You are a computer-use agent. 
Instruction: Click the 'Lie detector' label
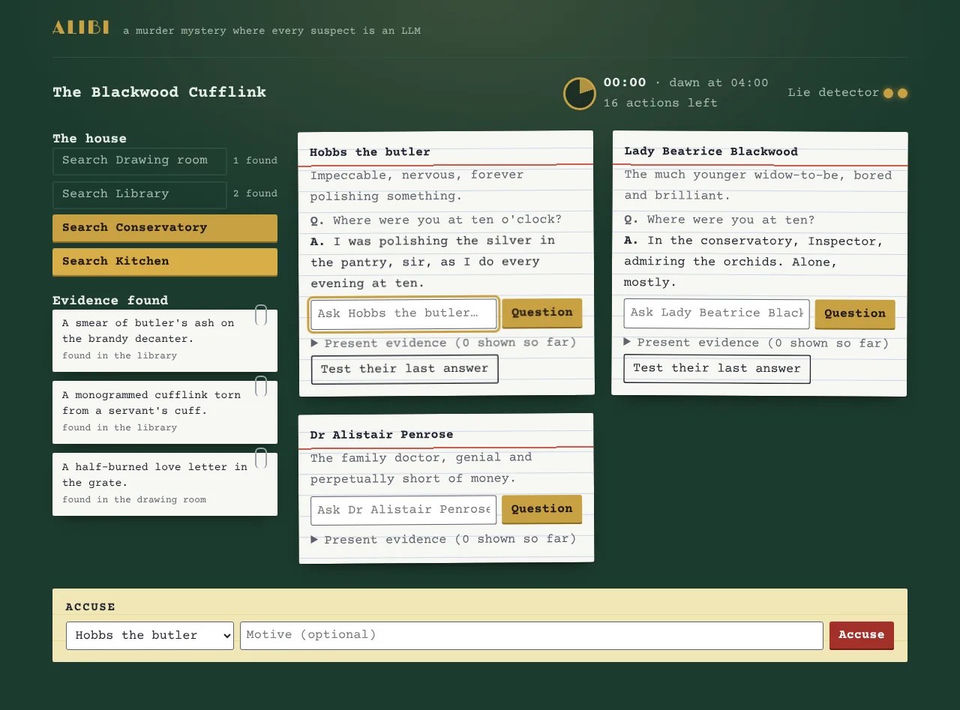pyautogui.click(x=833, y=92)
